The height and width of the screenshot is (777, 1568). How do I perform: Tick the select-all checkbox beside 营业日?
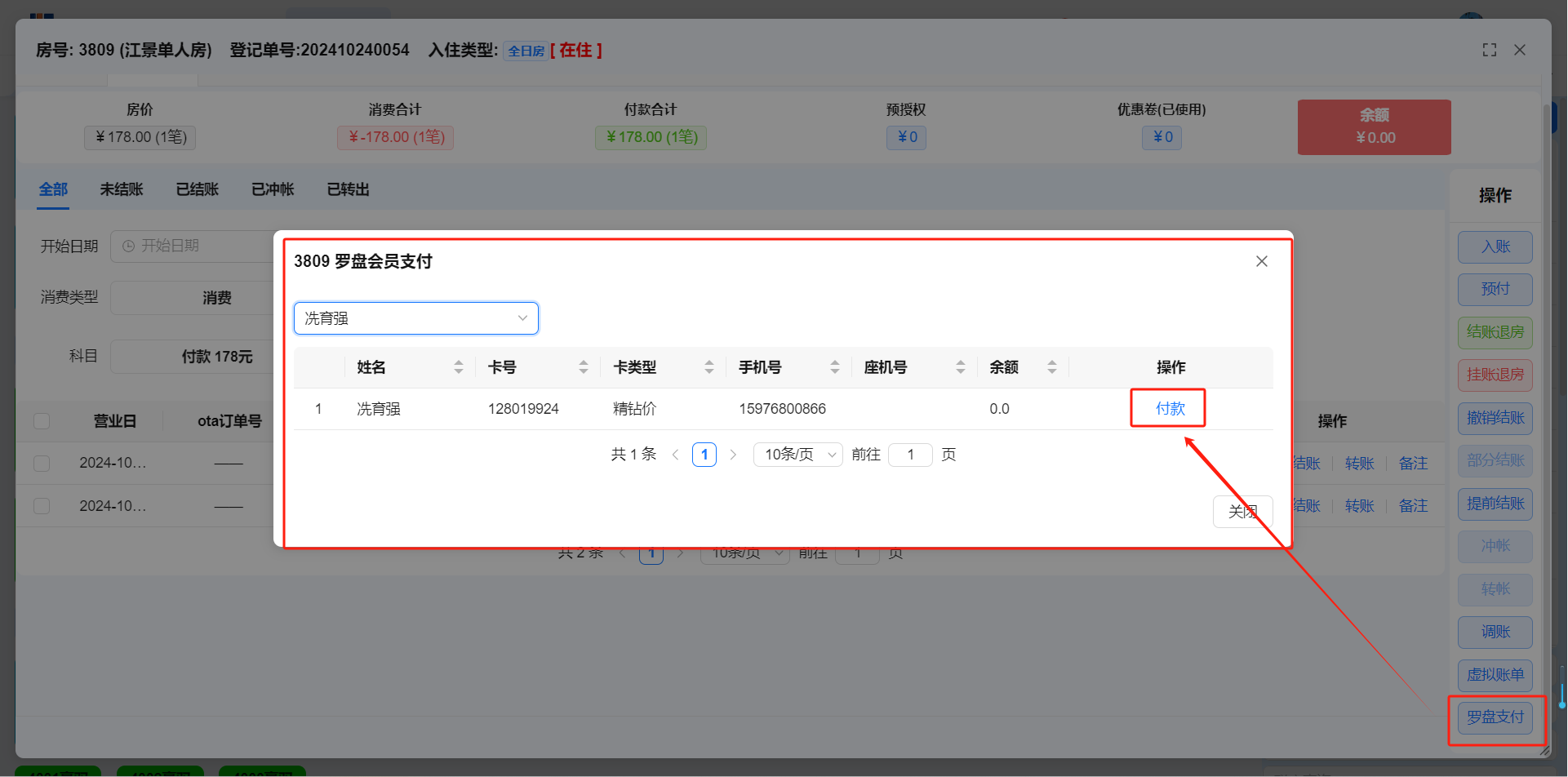(x=42, y=421)
